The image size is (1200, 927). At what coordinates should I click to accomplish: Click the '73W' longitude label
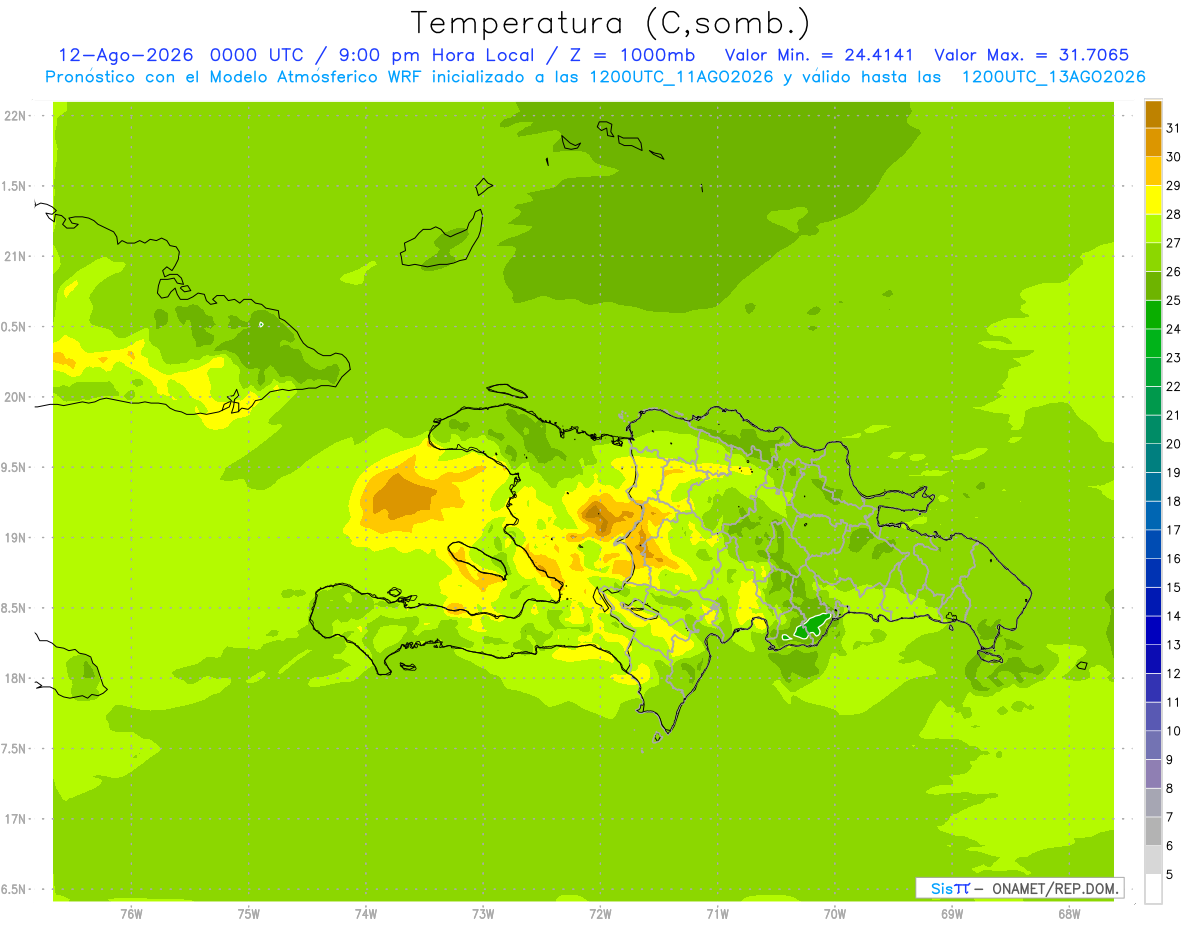[x=483, y=913]
